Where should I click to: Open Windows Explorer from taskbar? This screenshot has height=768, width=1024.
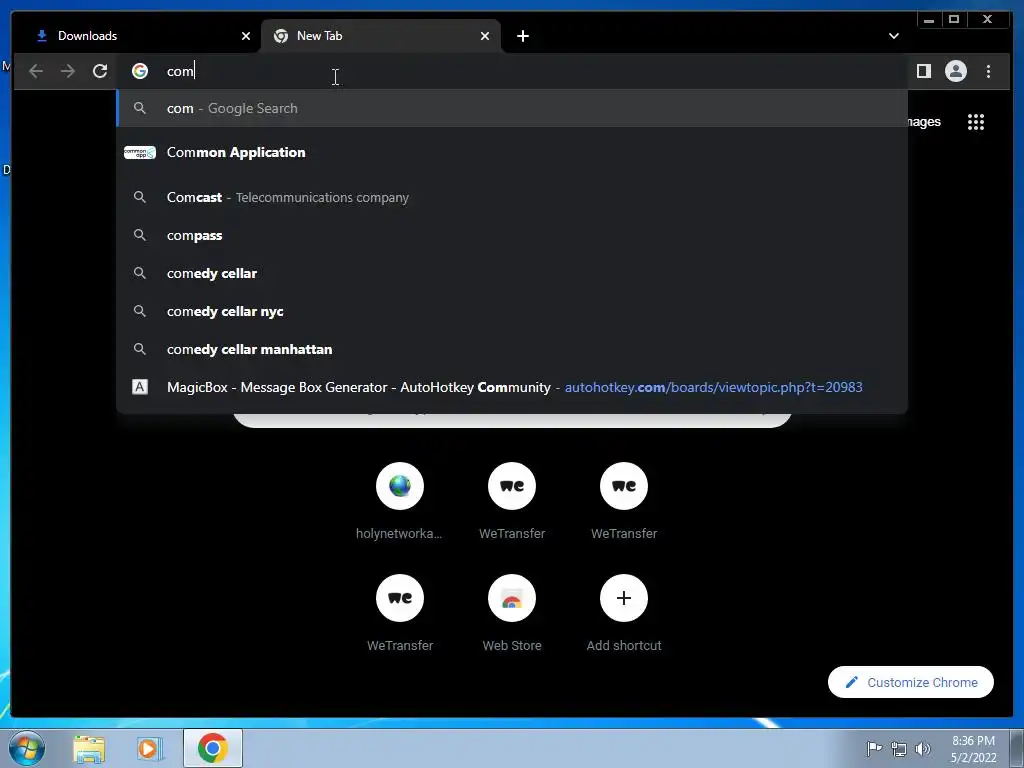tap(89, 749)
